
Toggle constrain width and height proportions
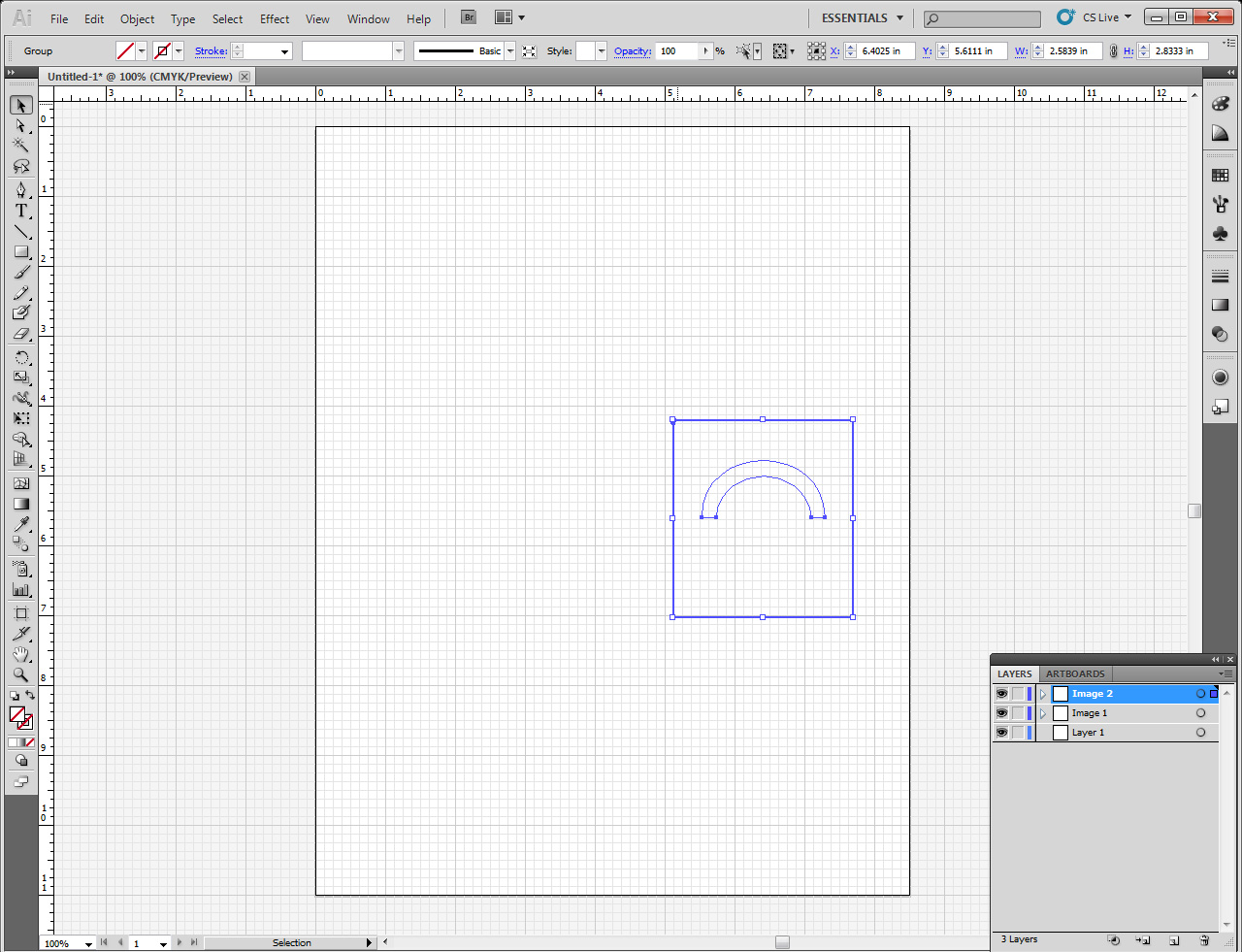(x=1113, y=51)
